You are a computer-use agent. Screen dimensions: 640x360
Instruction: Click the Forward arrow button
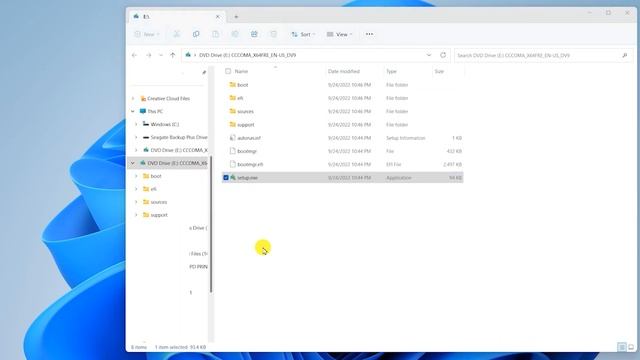pyautogui.click(x=149, y=55)
